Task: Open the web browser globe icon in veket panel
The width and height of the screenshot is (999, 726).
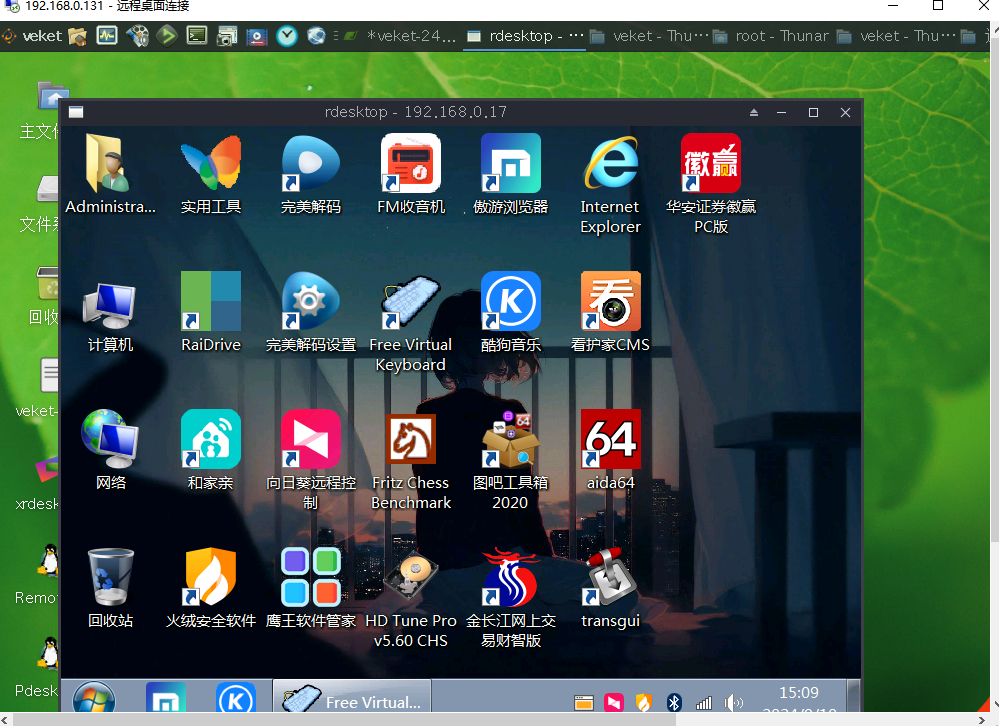Action: (x=317, y=36)
